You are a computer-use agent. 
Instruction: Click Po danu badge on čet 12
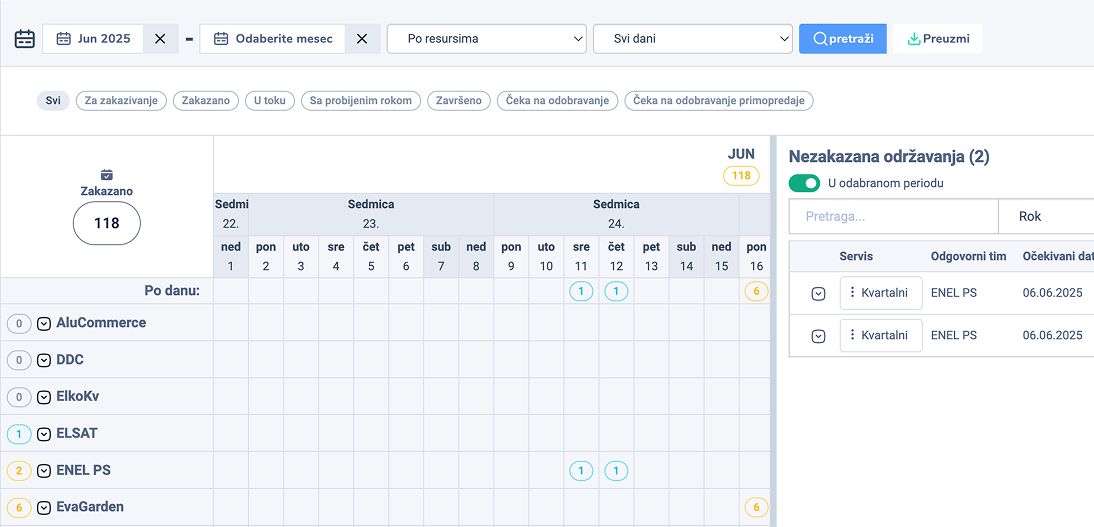616,291
